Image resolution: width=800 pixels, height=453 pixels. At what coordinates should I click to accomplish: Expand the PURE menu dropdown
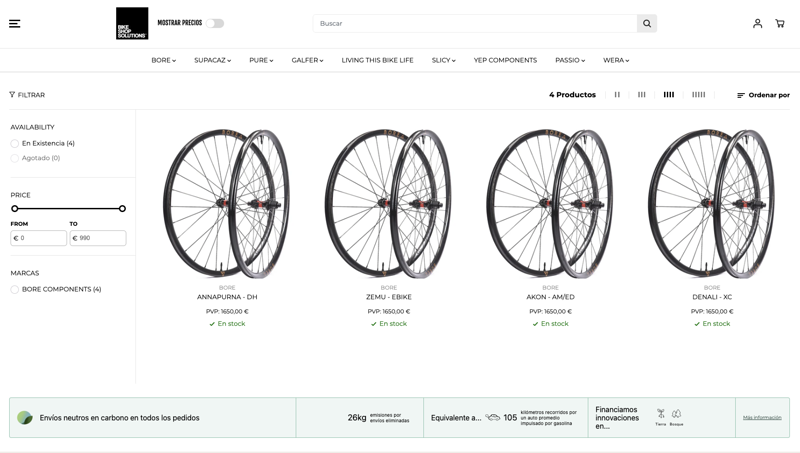coord(261,60)
